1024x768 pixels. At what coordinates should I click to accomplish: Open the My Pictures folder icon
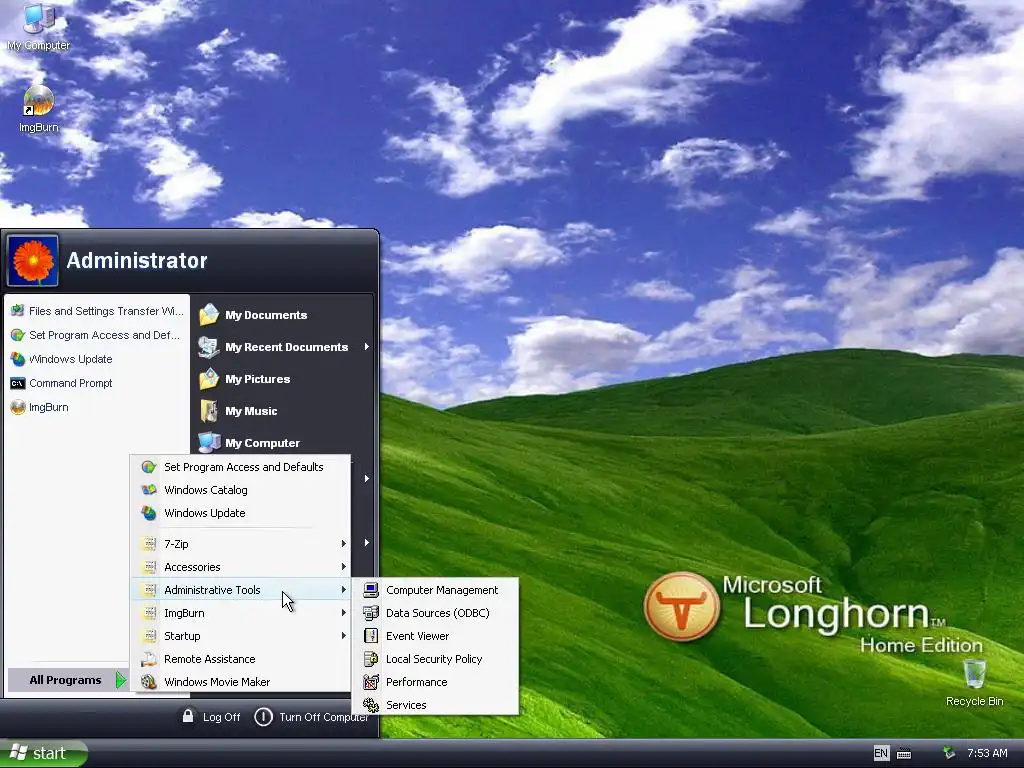click(x=209, y=379)
